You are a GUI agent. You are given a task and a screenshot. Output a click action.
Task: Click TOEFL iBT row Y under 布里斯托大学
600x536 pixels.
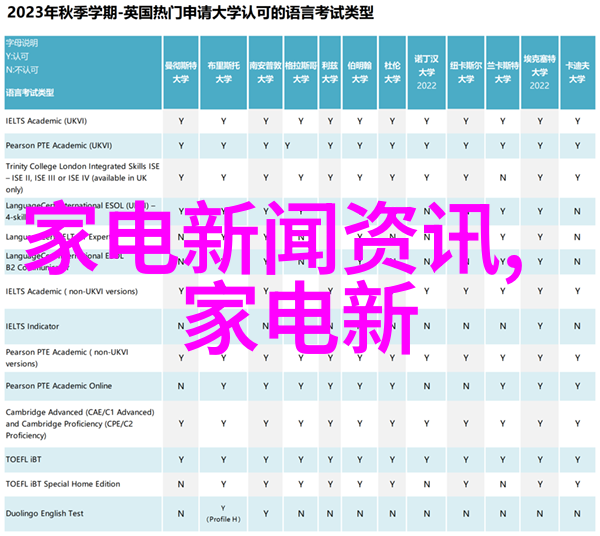coord(223,459)
